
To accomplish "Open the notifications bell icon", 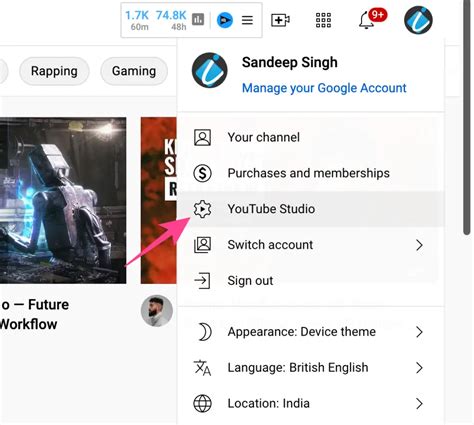I will 366,20.
